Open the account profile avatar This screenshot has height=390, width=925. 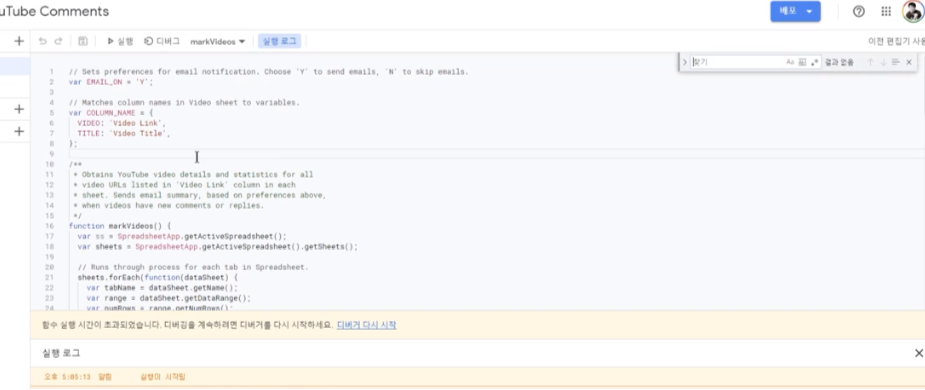[913, 11]
